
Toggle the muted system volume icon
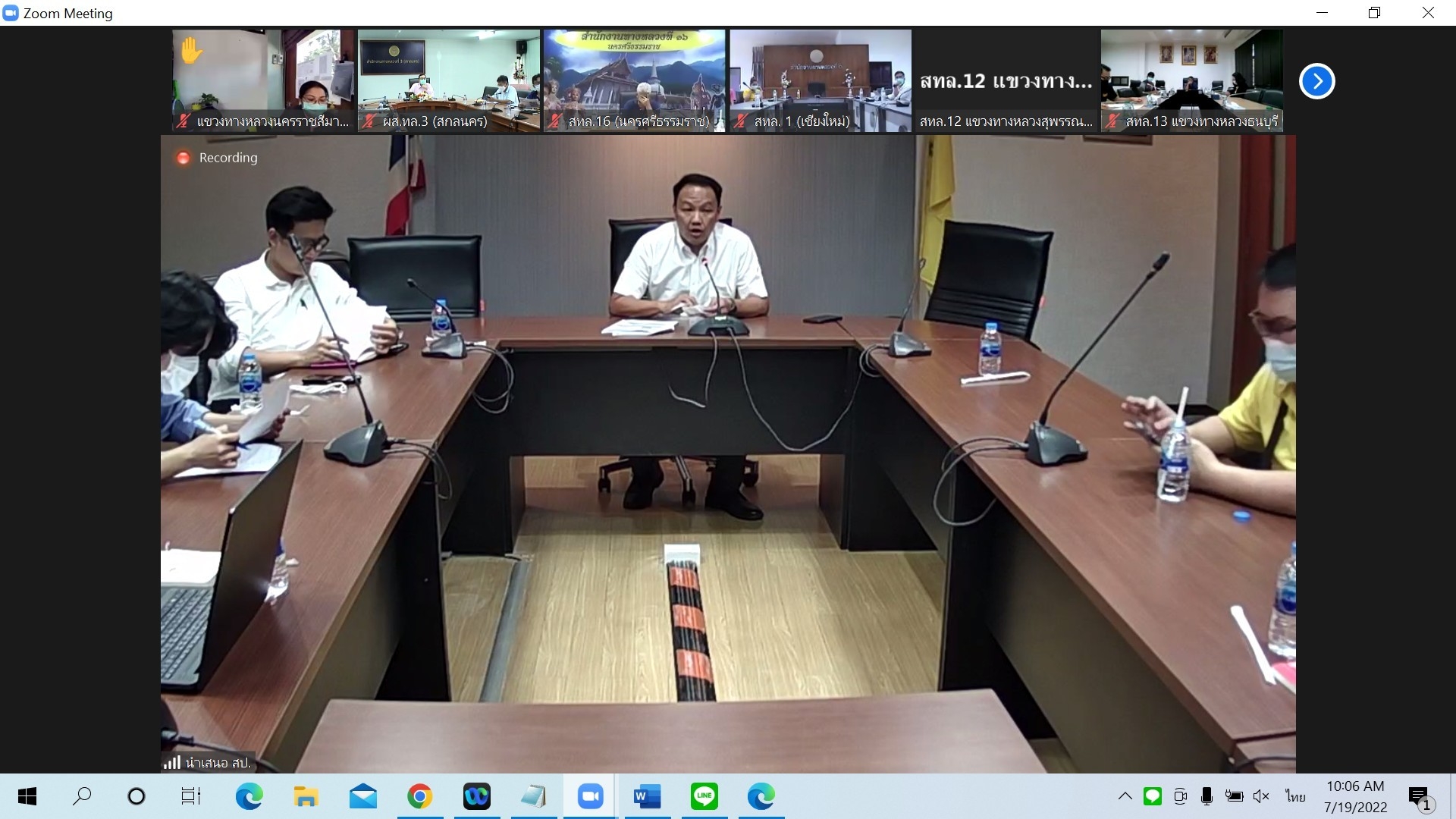[1261, 796]
